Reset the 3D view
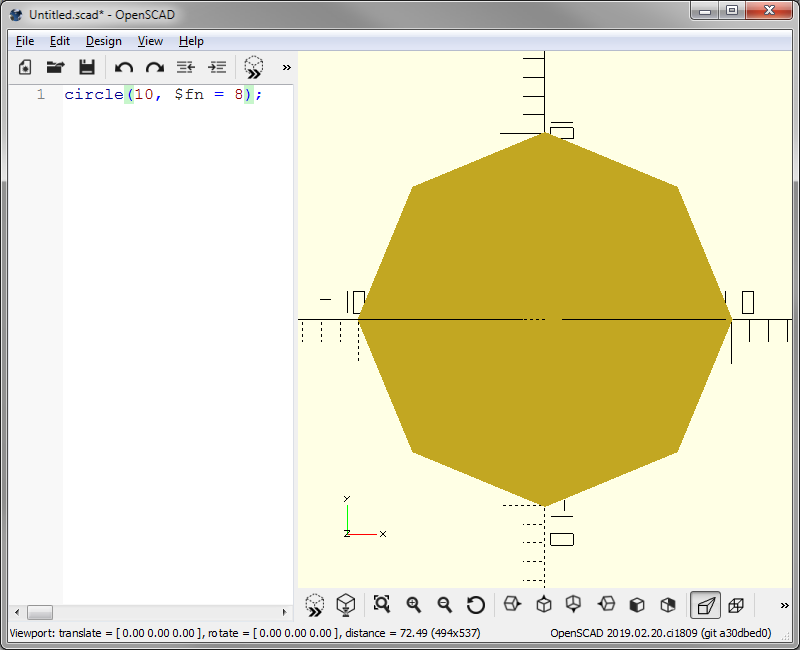The width and height of the screenshot is (800, 650). pos(476,604)
